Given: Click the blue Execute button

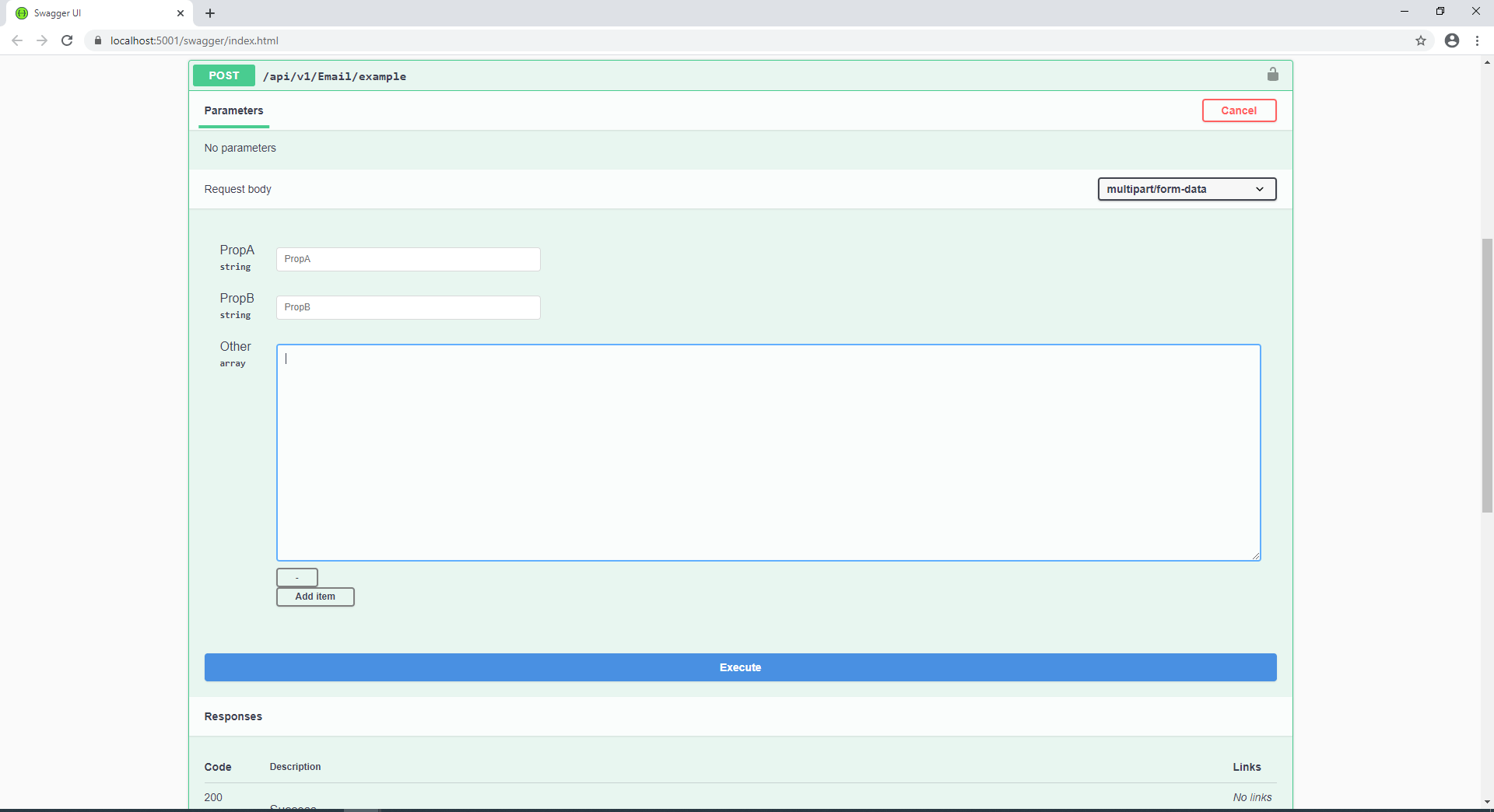Looking at the screenshot, I should [740, 667].
